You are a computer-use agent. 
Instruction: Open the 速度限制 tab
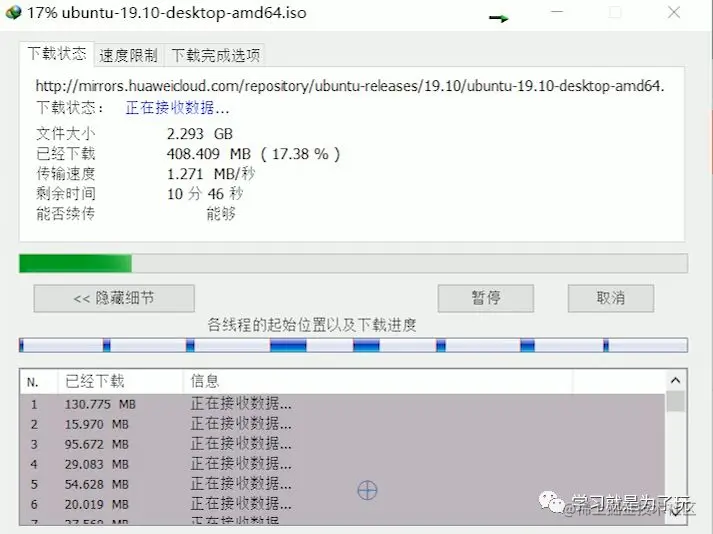coord(129,55)
